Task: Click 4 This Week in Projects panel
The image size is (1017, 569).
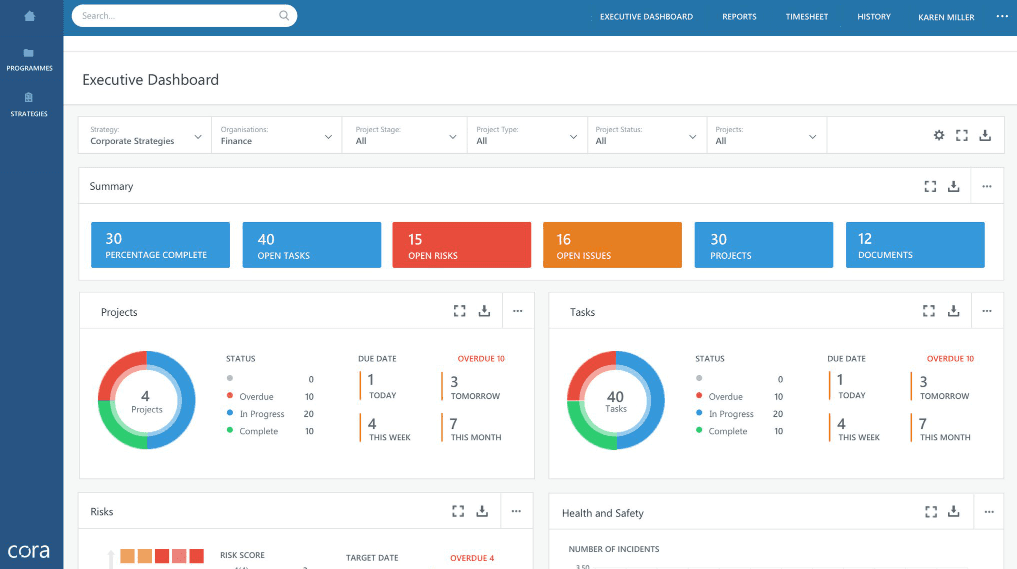Action: pos(386,428)
